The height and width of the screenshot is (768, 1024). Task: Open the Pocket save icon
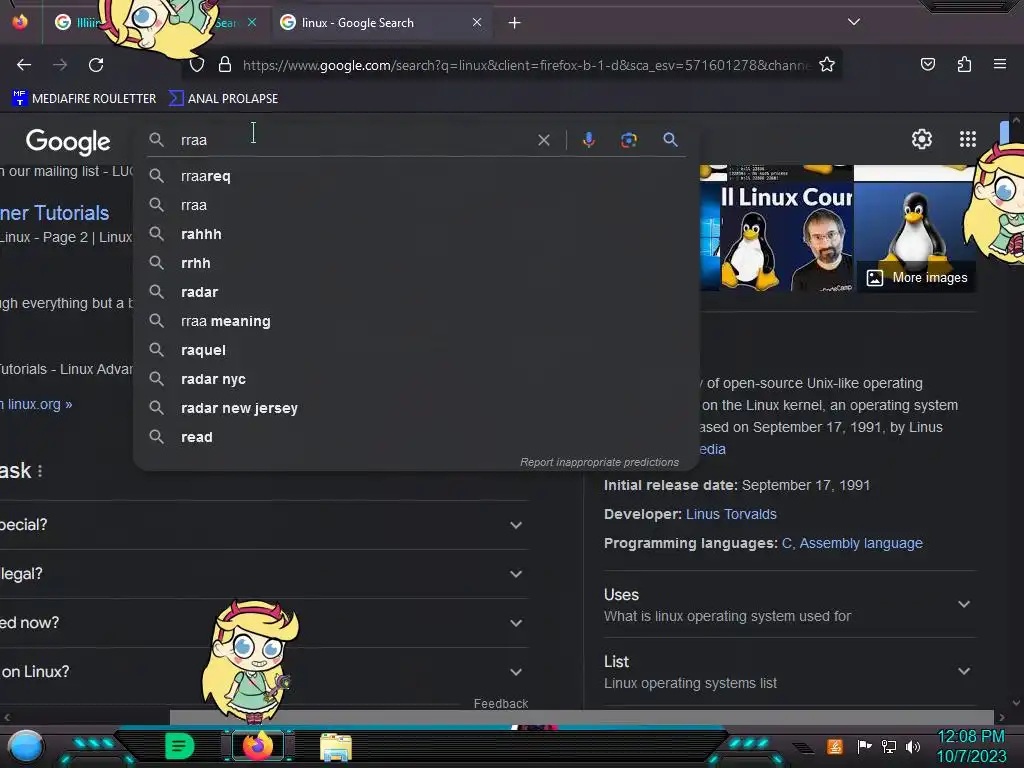pos(927,64)
